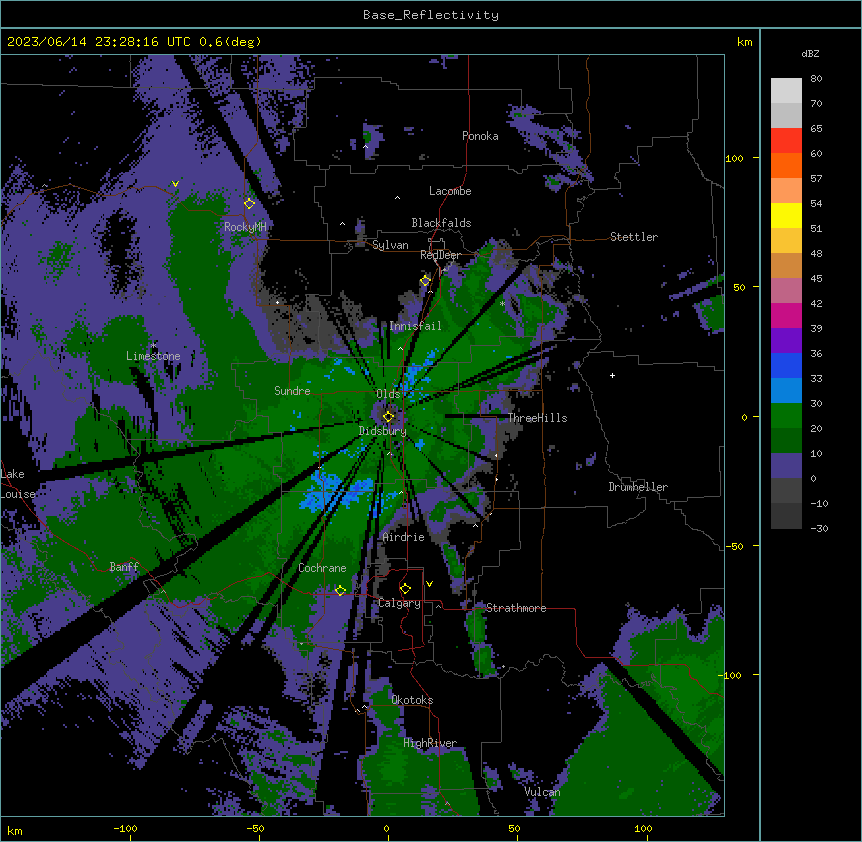The image size is (862, 842).
Task: Click the Calgary city label
Action: click(x=399, y=603)
